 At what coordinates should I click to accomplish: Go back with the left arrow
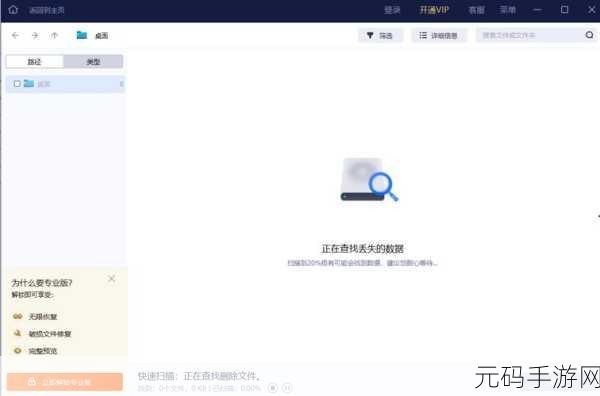point(15,36)
